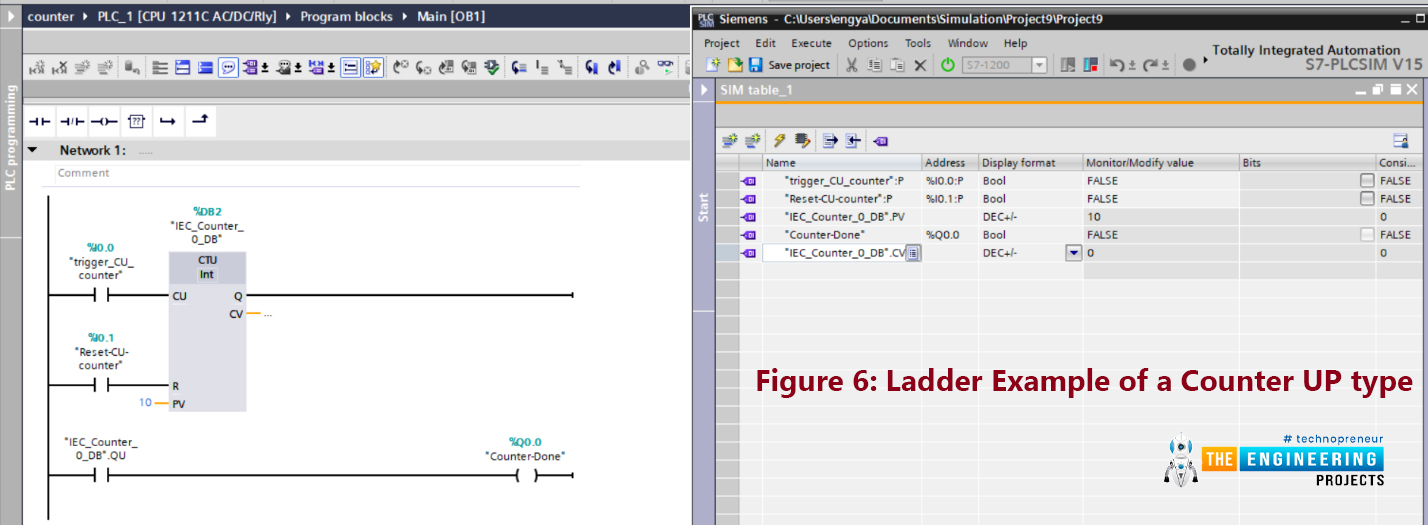Click the Copy icon in PLCSIM toolbar
Image resolution: width=1428 pixels, height=525 pixels.
(874, 65)
